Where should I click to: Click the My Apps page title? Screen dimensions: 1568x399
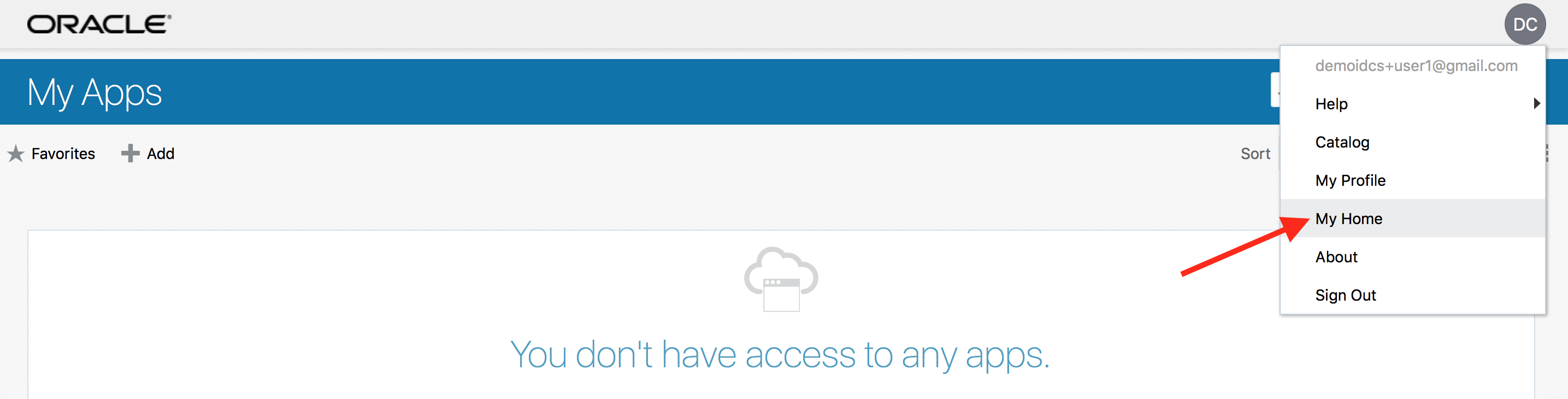95,92
